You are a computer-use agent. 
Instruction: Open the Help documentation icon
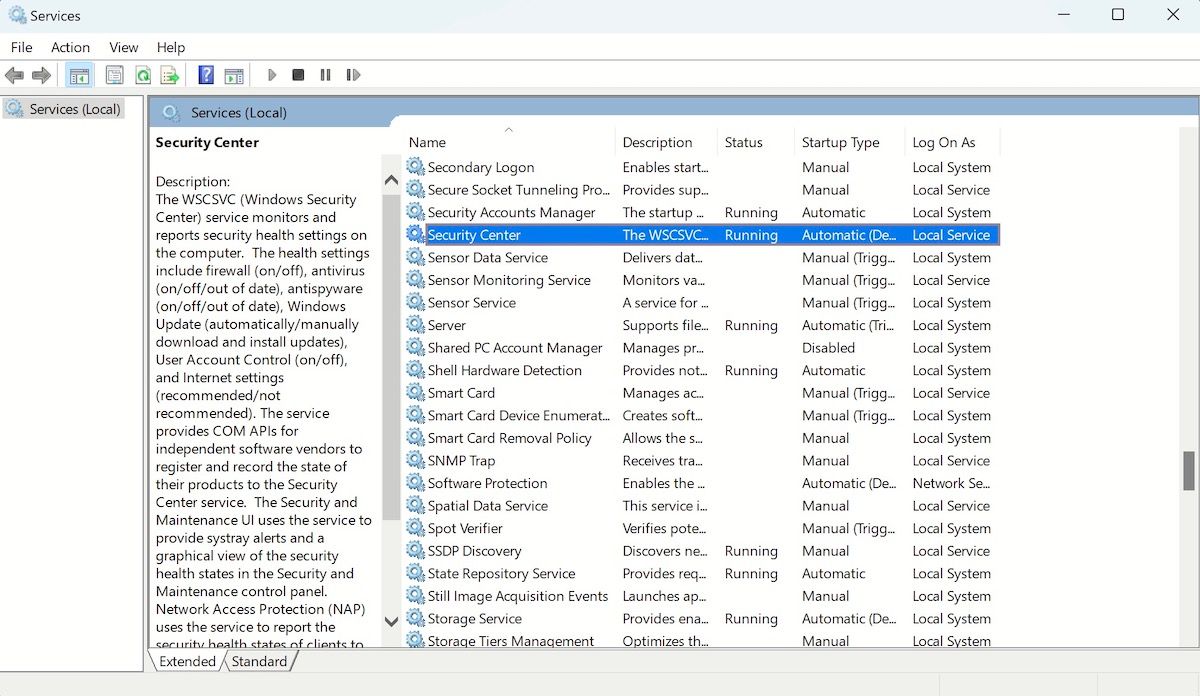(x=205, y=74)
